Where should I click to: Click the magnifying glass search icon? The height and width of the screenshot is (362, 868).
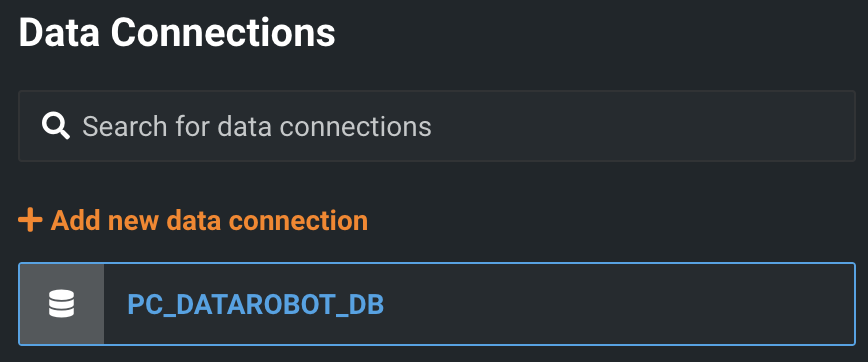[56, 126]
